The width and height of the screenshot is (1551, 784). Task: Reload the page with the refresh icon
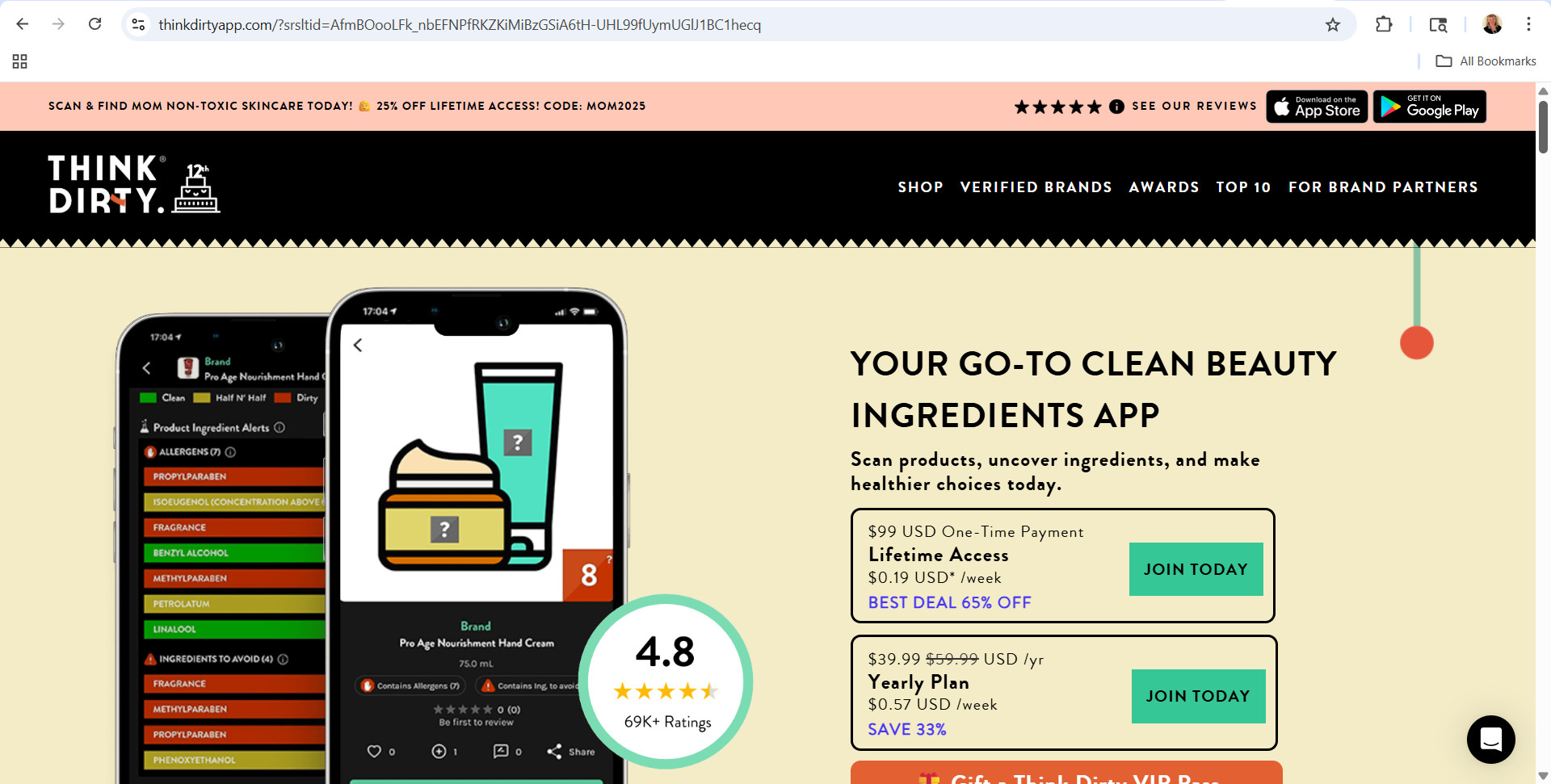(x=95, y=24)
